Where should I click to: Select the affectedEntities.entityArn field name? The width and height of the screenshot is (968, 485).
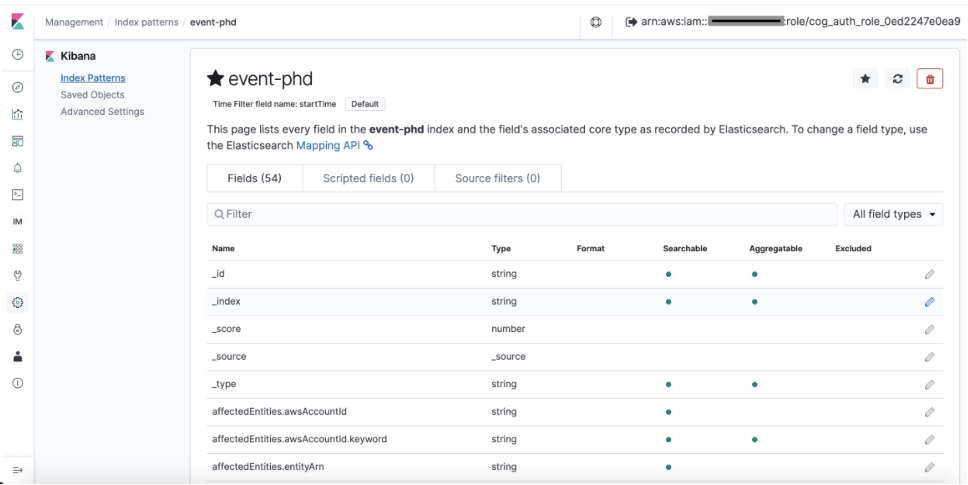tap(268, 467)
